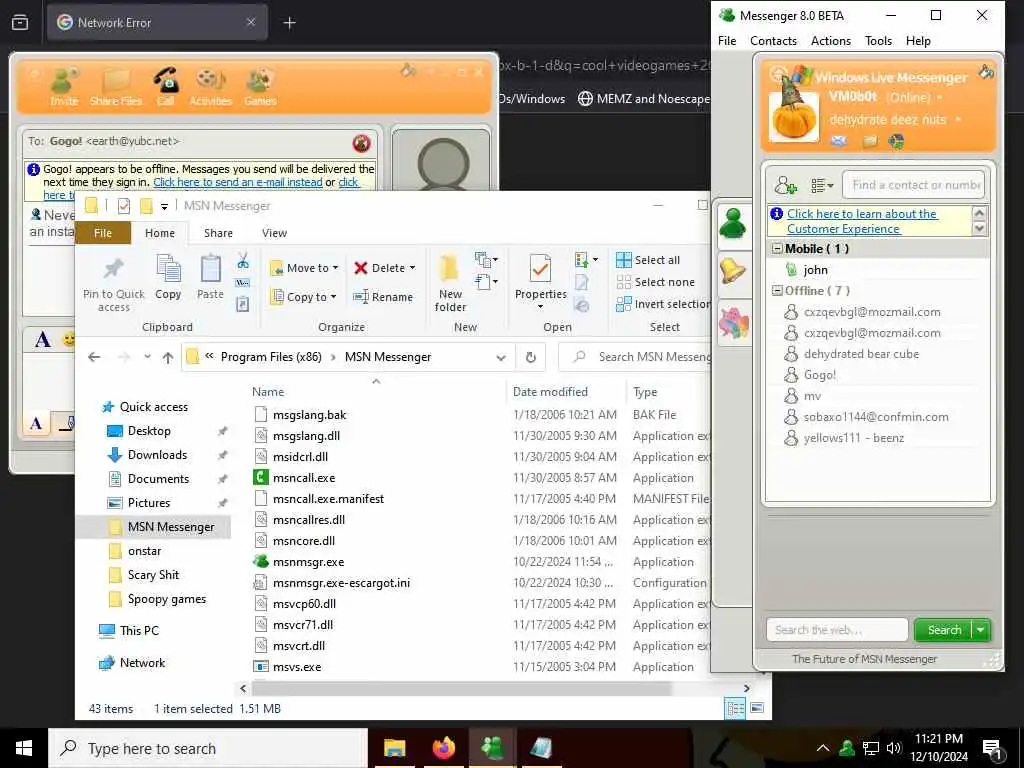Image resolution: width=1024 pixels, height=768 pixels.
Task: Click the Find a contact field
Action: coord(914,185)
